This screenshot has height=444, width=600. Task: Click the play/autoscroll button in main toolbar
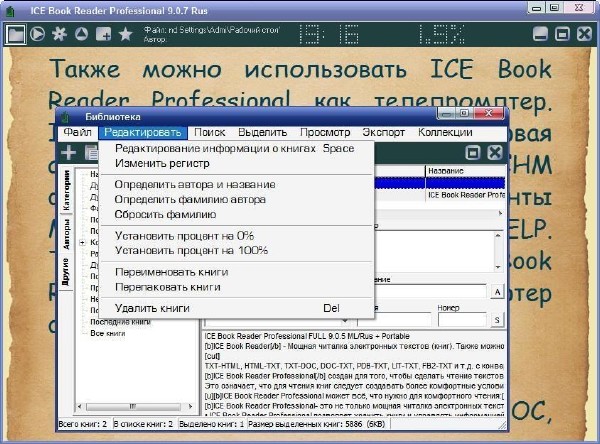click(38, 33)
